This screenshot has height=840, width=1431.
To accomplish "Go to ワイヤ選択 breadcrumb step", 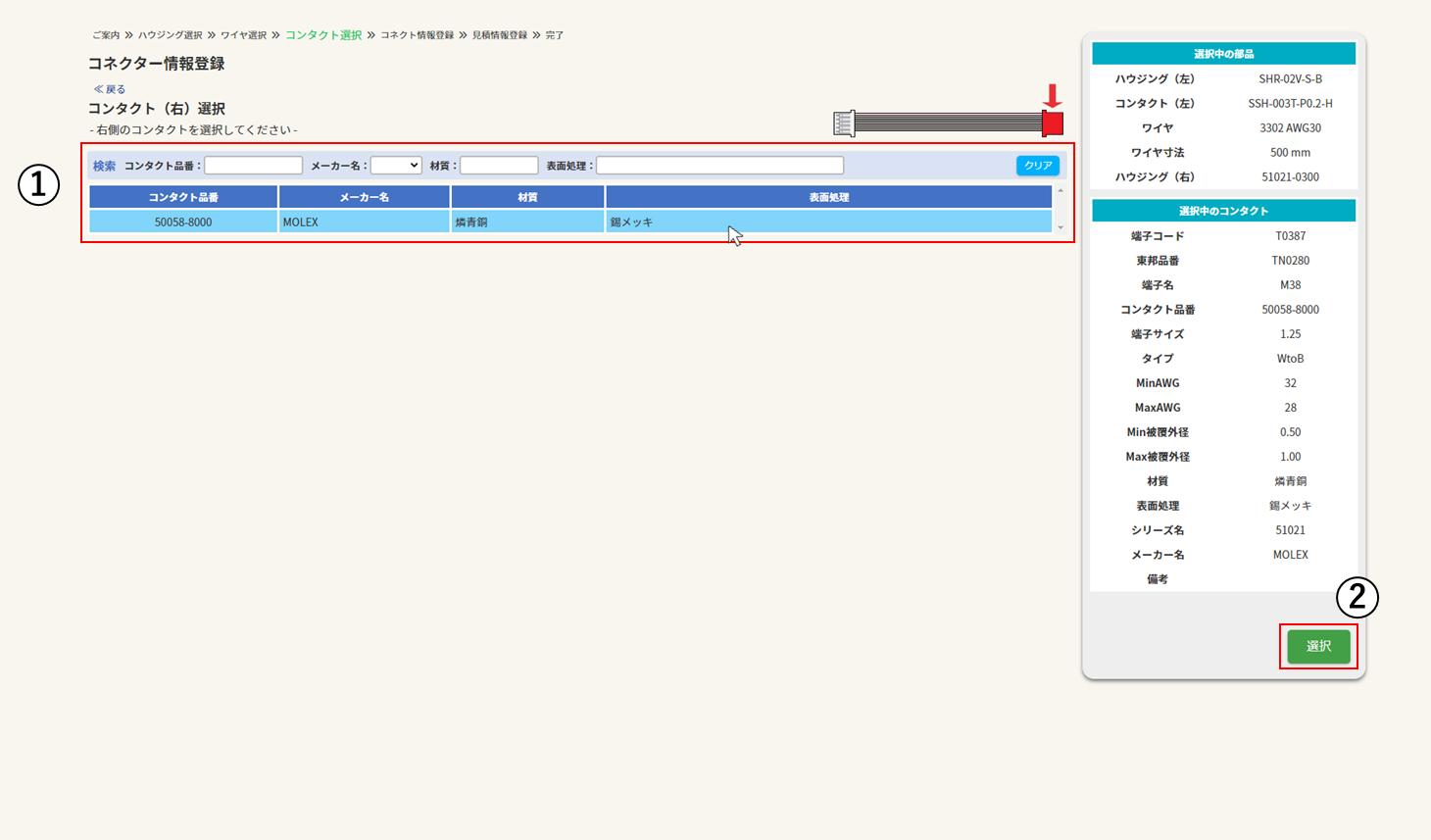I will 243,35.
